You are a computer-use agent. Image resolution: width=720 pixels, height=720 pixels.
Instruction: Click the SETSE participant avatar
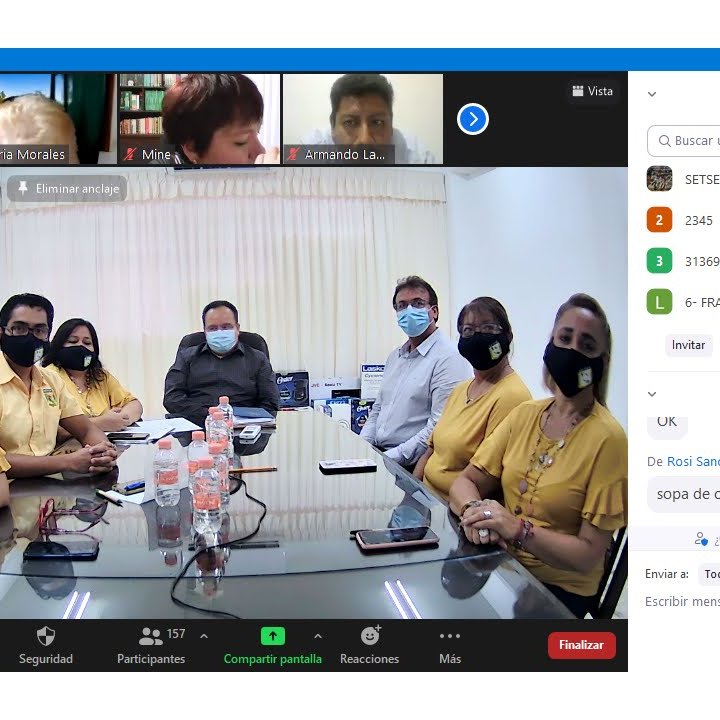pyautogui.click(x=659, y=179)
